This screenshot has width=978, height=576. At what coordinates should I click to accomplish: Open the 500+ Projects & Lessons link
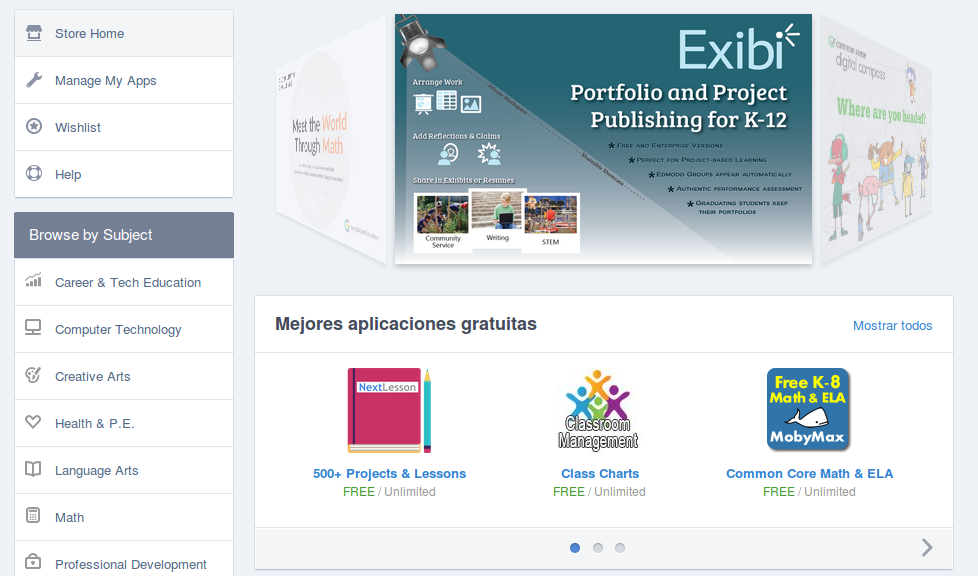(389, 474)
